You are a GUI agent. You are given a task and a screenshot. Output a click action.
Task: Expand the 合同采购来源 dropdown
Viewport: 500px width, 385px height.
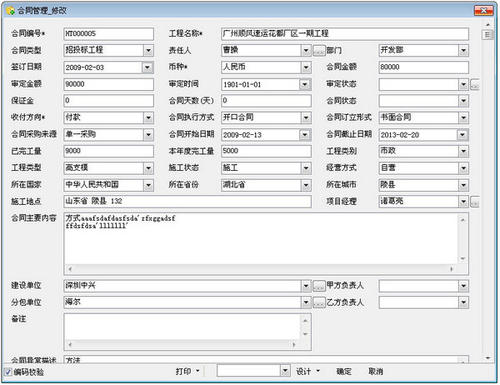pos(148,135)
